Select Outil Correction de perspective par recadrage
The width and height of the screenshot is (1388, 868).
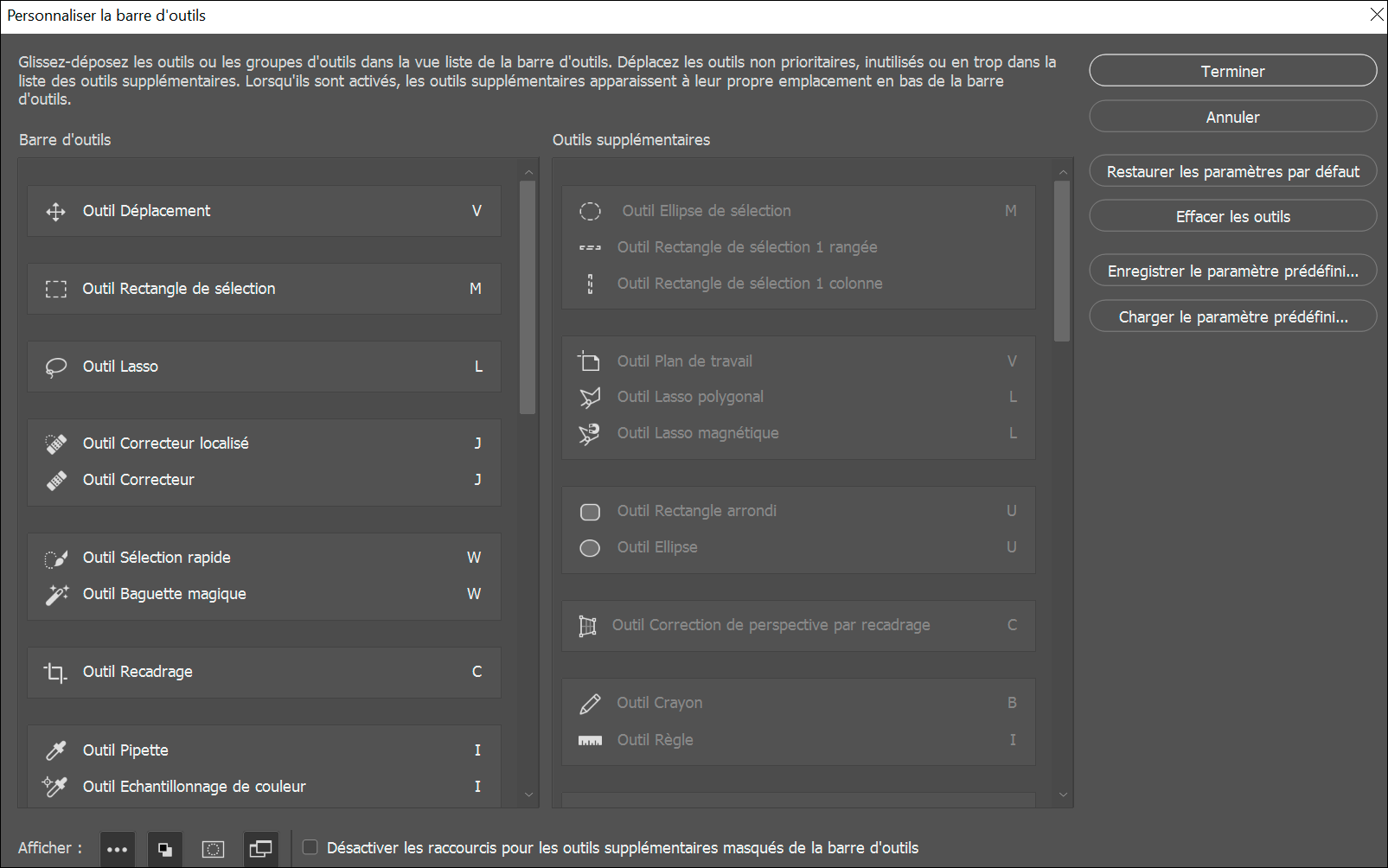pyautogui.click(x=771, y=625)
